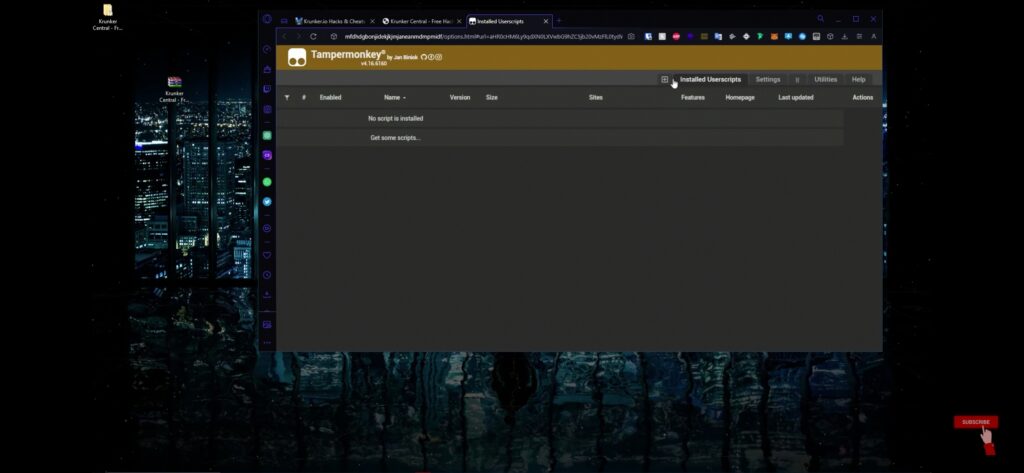Image resolution: width=1024 pixels, height=473 pixels.
Task: Open GX Control speedometer in sidebar
Action: coord(266,50)
